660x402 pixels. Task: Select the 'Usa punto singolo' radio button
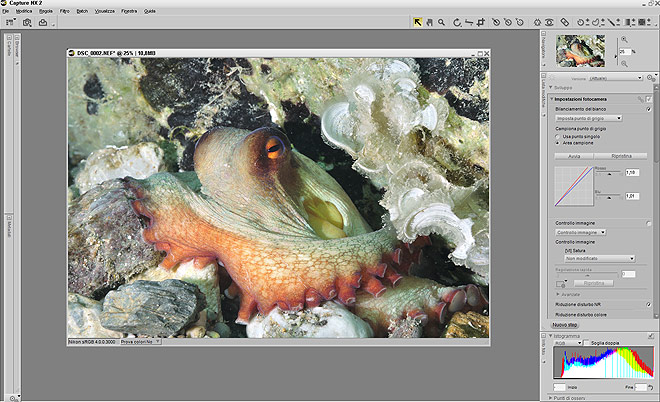558,137
